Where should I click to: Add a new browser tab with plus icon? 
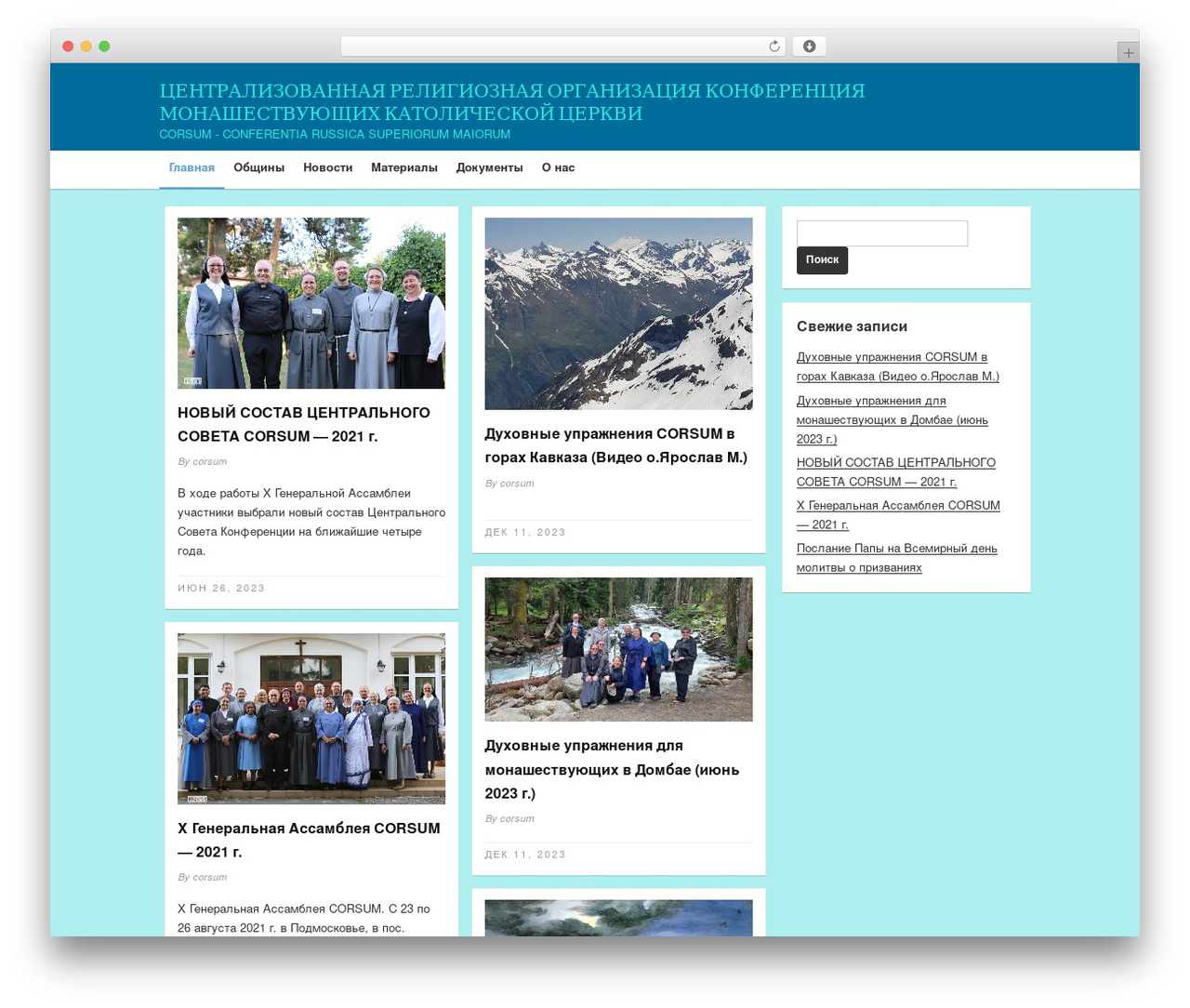(1128, 53)
